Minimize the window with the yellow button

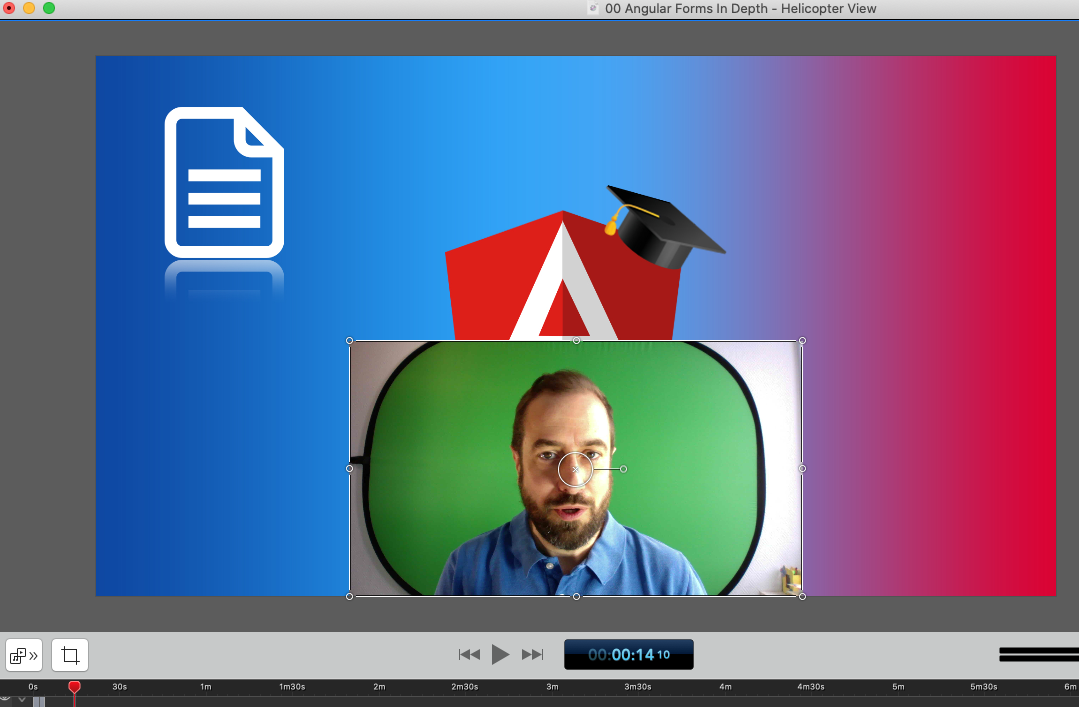point(29,8)
